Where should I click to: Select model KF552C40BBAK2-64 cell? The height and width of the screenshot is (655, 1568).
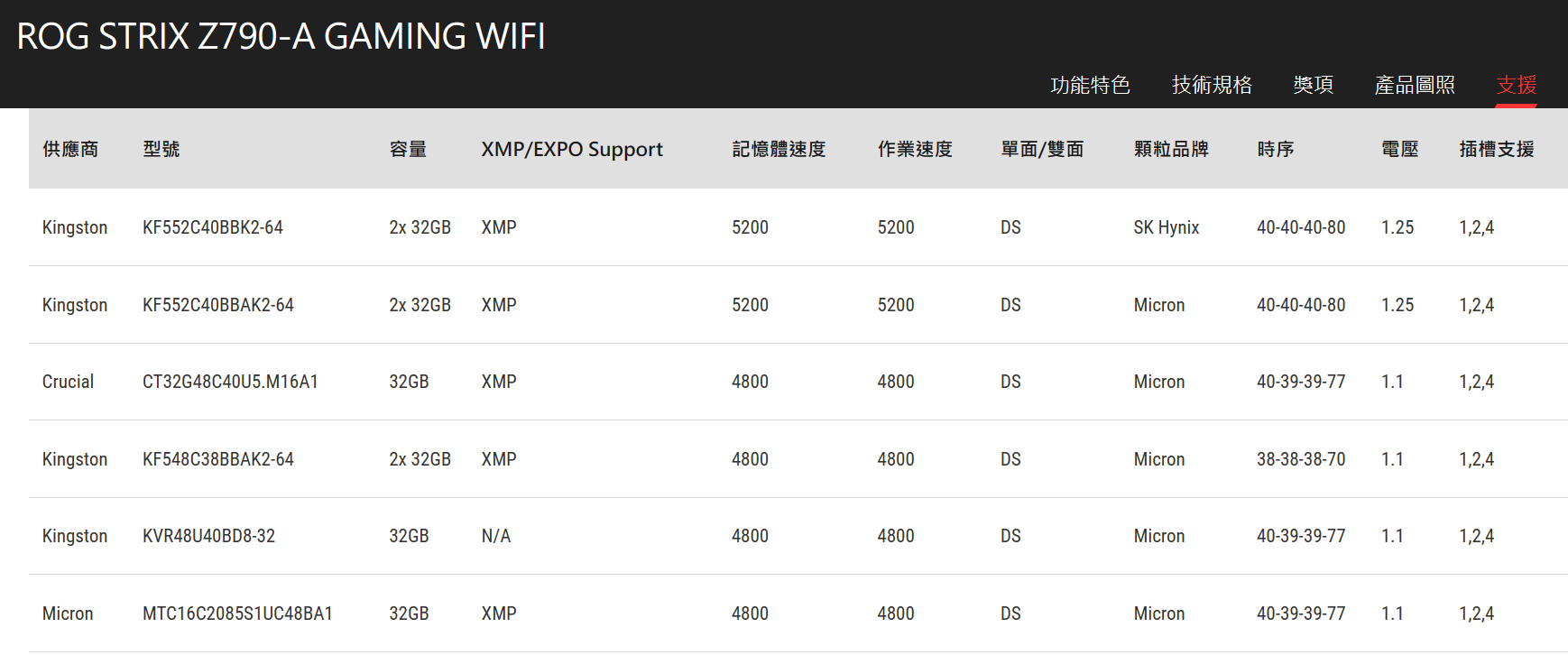point(218,305)
